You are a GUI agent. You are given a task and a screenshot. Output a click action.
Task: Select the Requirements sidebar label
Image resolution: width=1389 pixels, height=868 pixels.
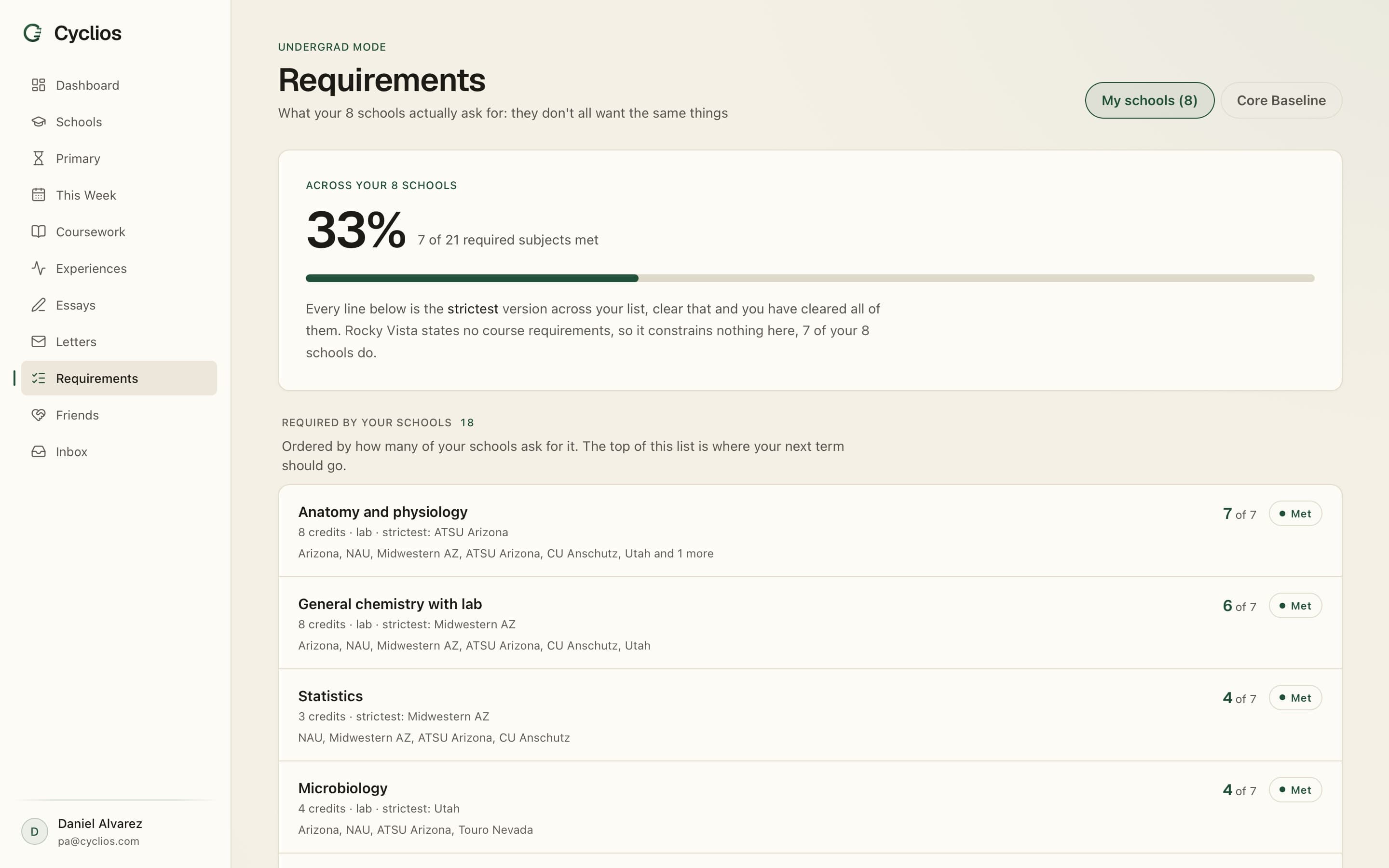(x=97, y=379)
